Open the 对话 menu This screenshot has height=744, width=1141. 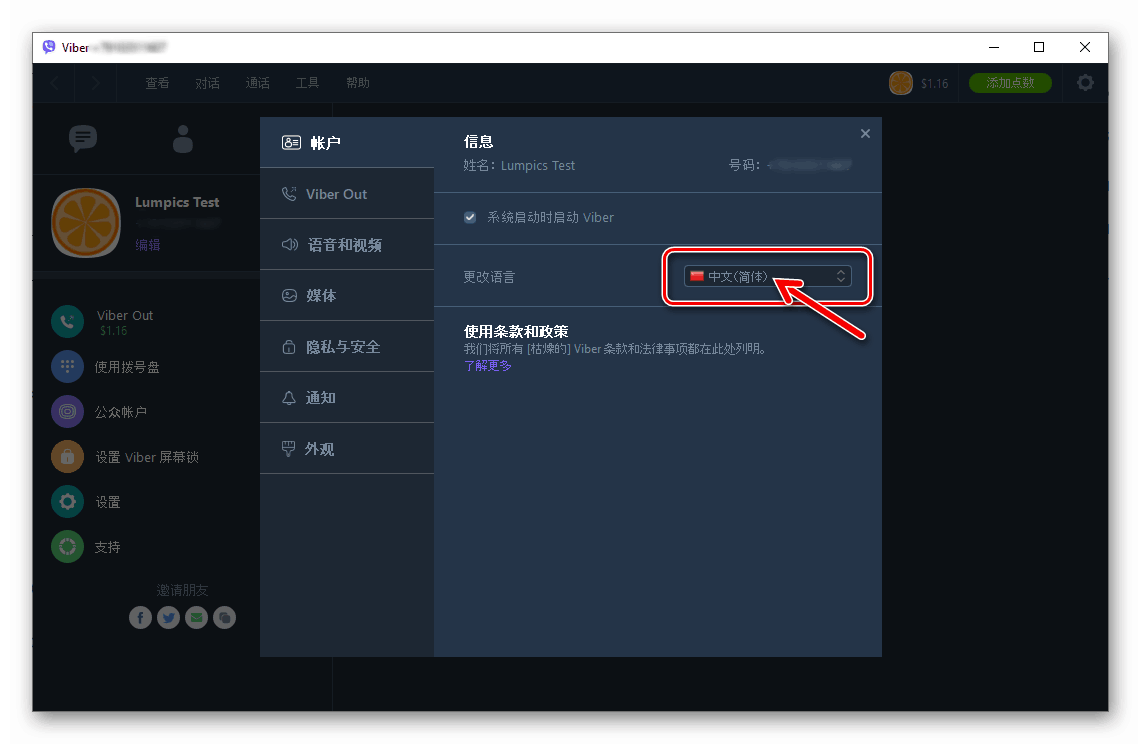[x=207, y=83]
